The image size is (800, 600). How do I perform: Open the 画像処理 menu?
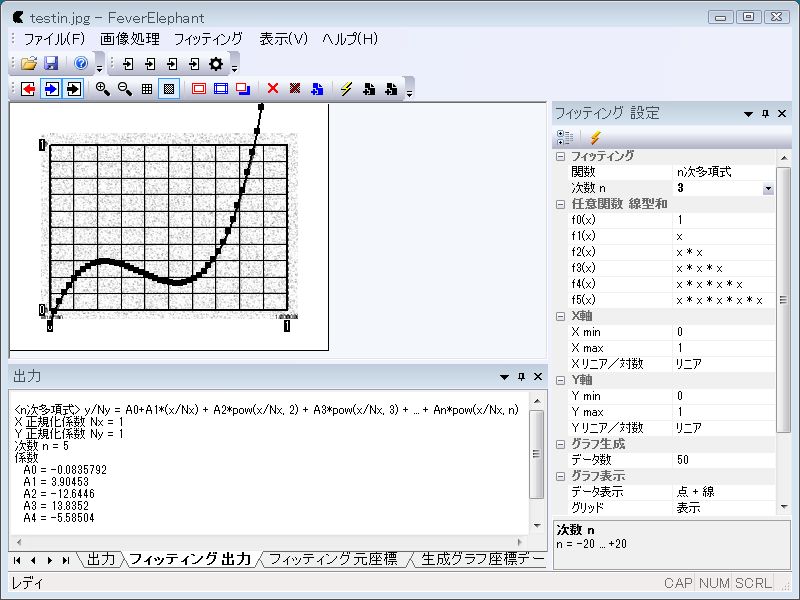click(x=129, y=39)
